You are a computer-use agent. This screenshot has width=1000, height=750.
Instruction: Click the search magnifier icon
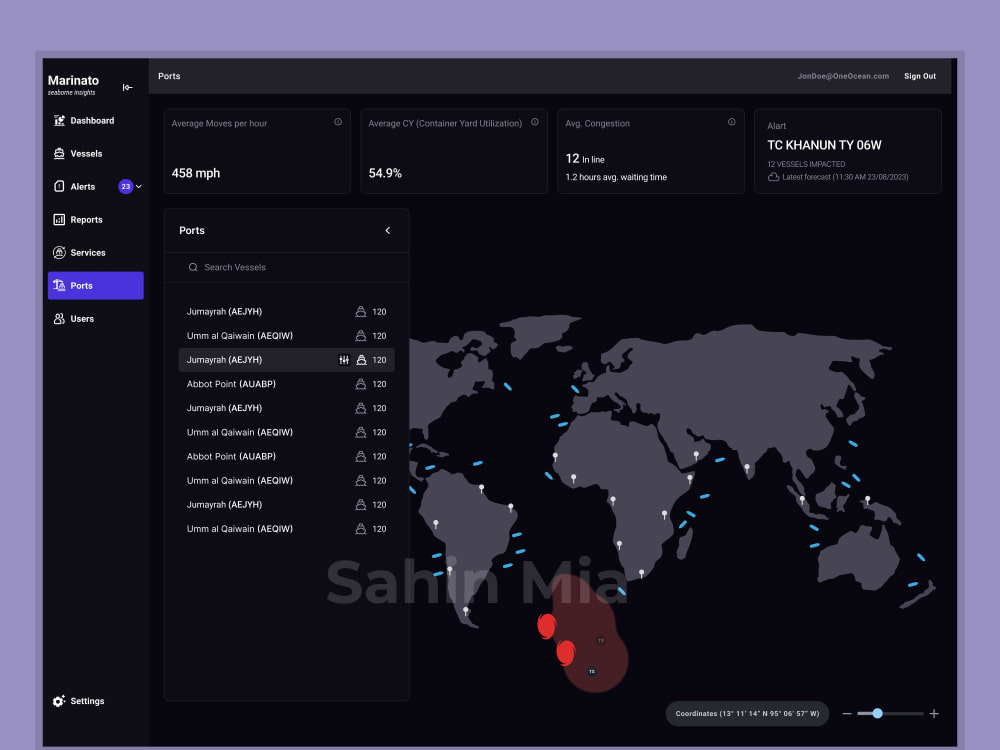point(193,267)
